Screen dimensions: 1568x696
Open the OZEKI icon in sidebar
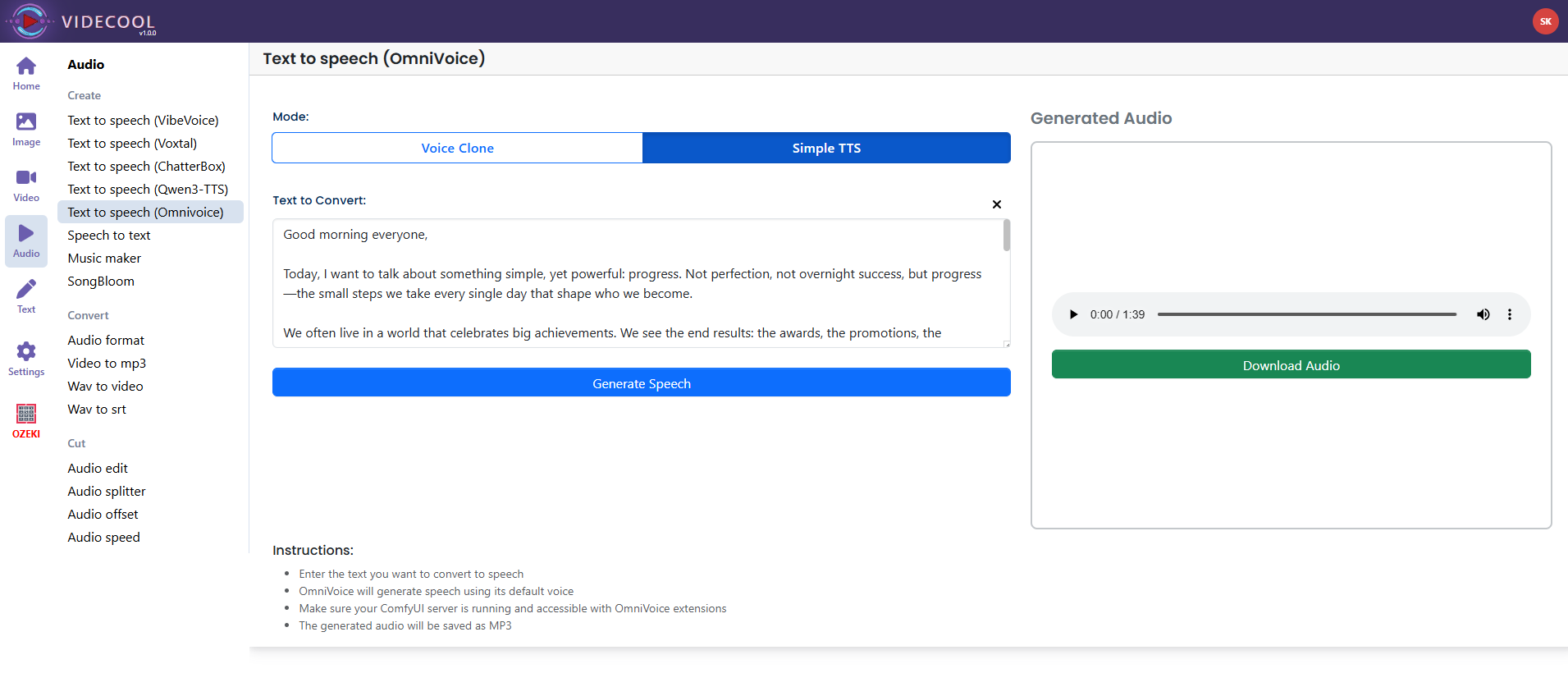[26, 421]
